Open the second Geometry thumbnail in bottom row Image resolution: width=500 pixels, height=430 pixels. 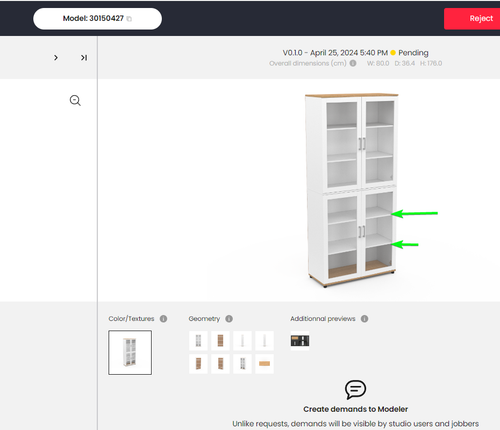[220, 364]
